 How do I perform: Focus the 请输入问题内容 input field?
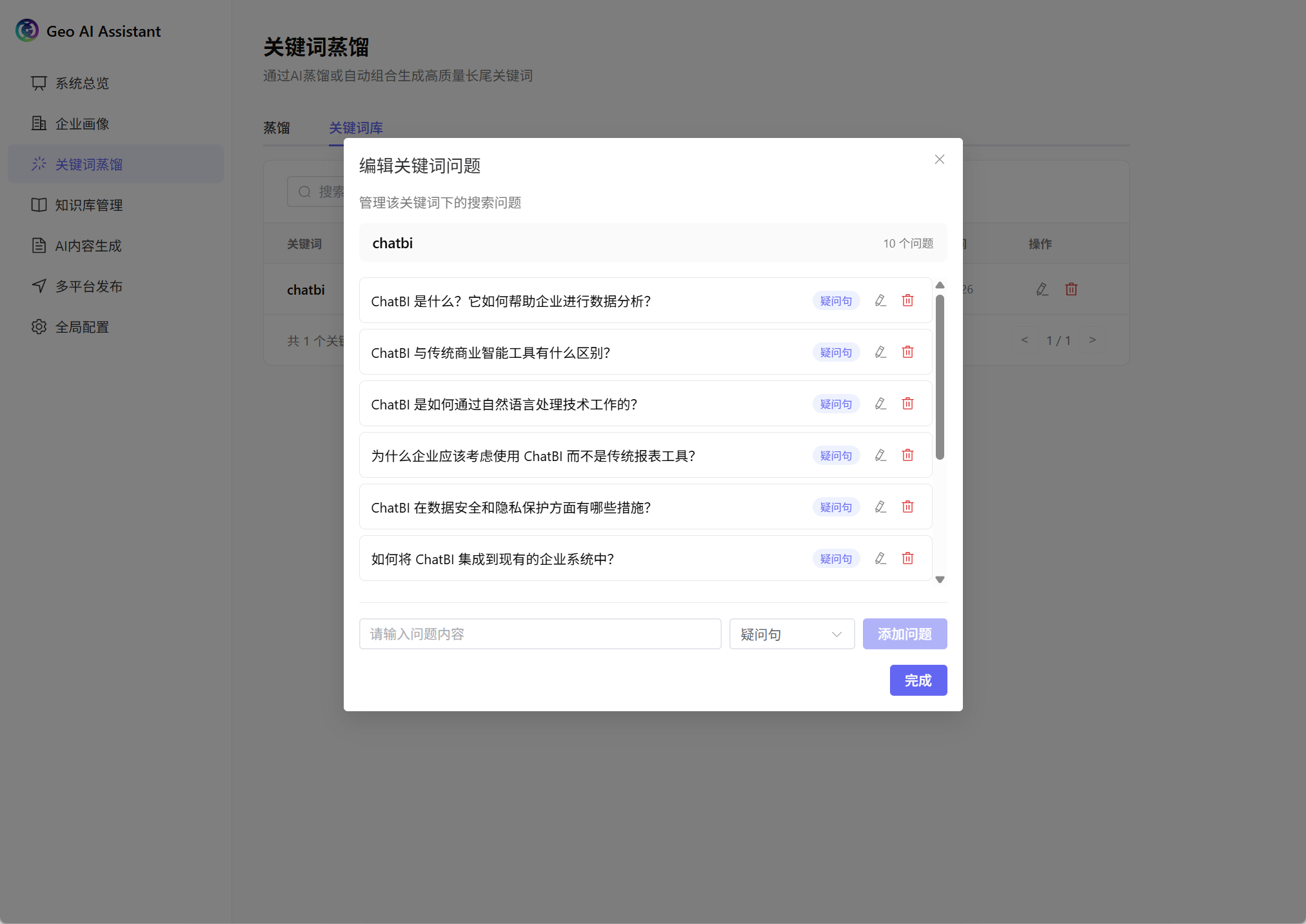[x=540, y=634]
